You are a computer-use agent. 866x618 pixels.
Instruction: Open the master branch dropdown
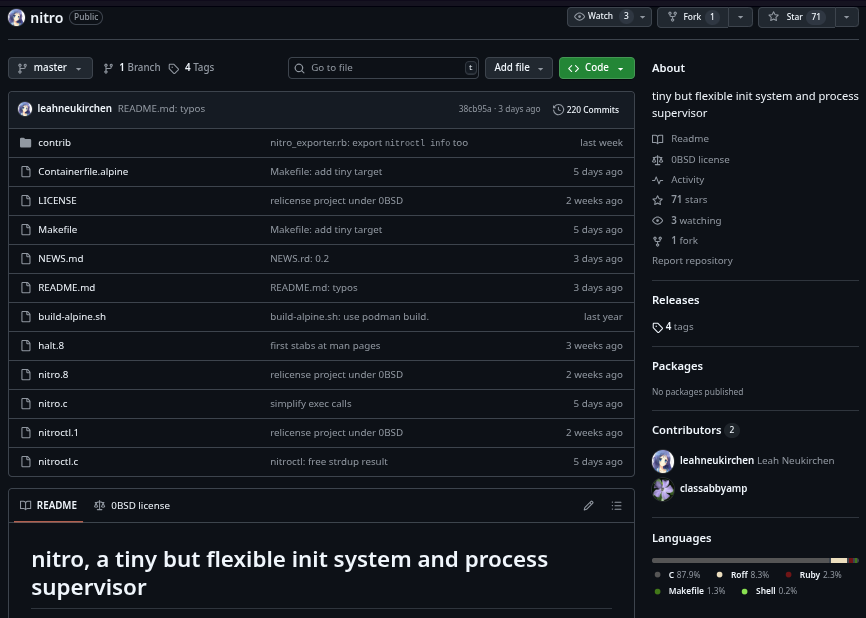click(x=50, y=67)
